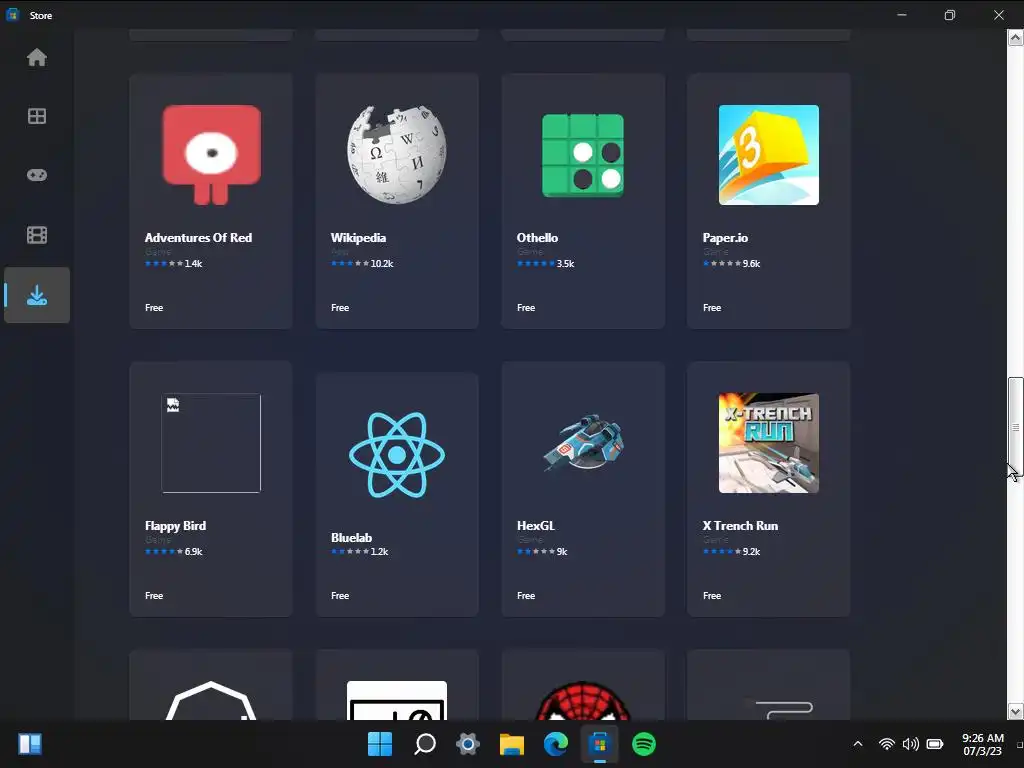Open the Othello green board icon
The image size is (1024, 768).
(583, 155)
